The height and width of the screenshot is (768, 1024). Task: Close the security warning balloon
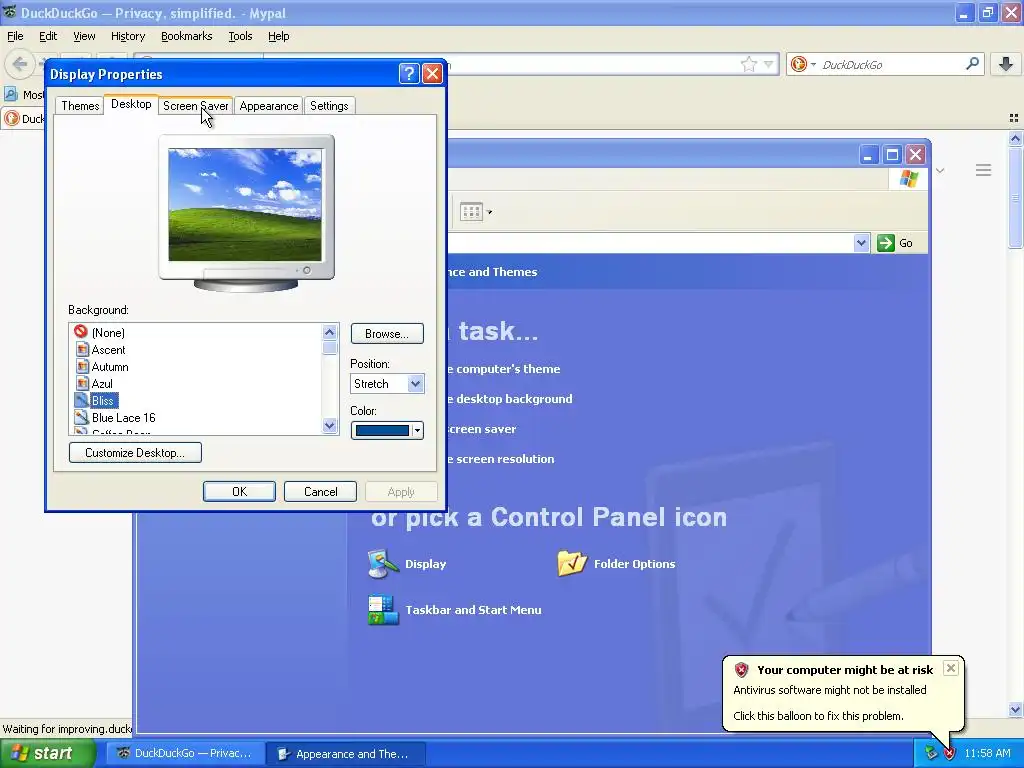point(951,667)
